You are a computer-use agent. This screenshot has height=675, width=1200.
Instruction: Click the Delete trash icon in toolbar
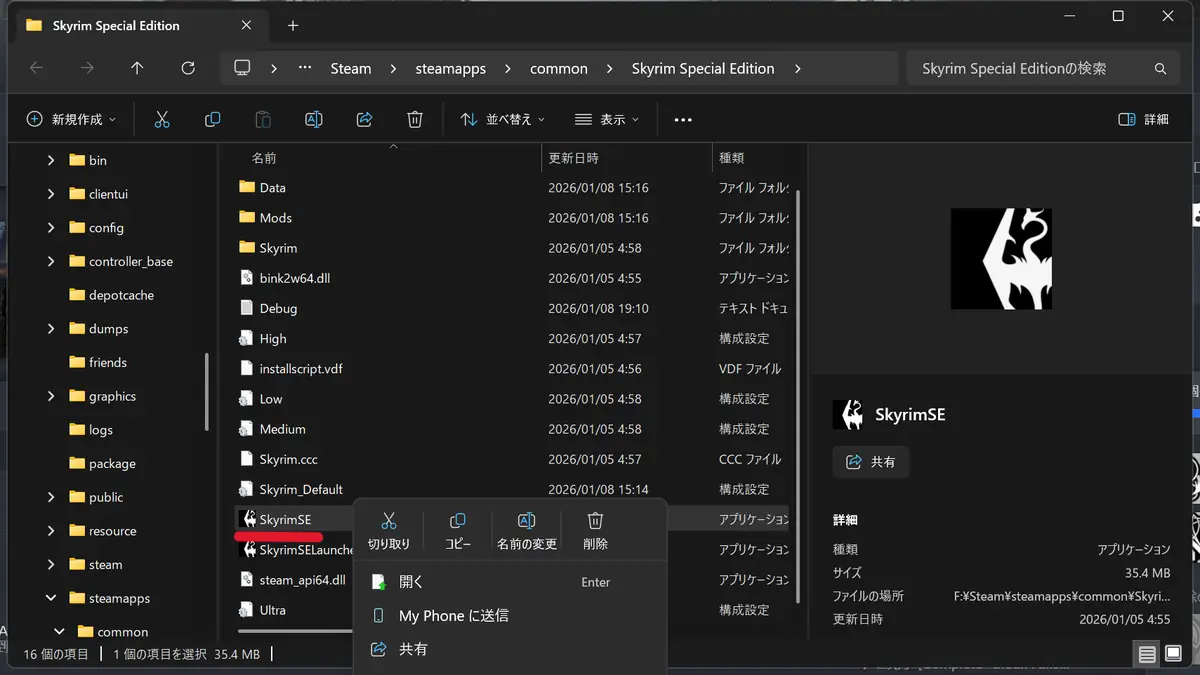click(415, 119)
